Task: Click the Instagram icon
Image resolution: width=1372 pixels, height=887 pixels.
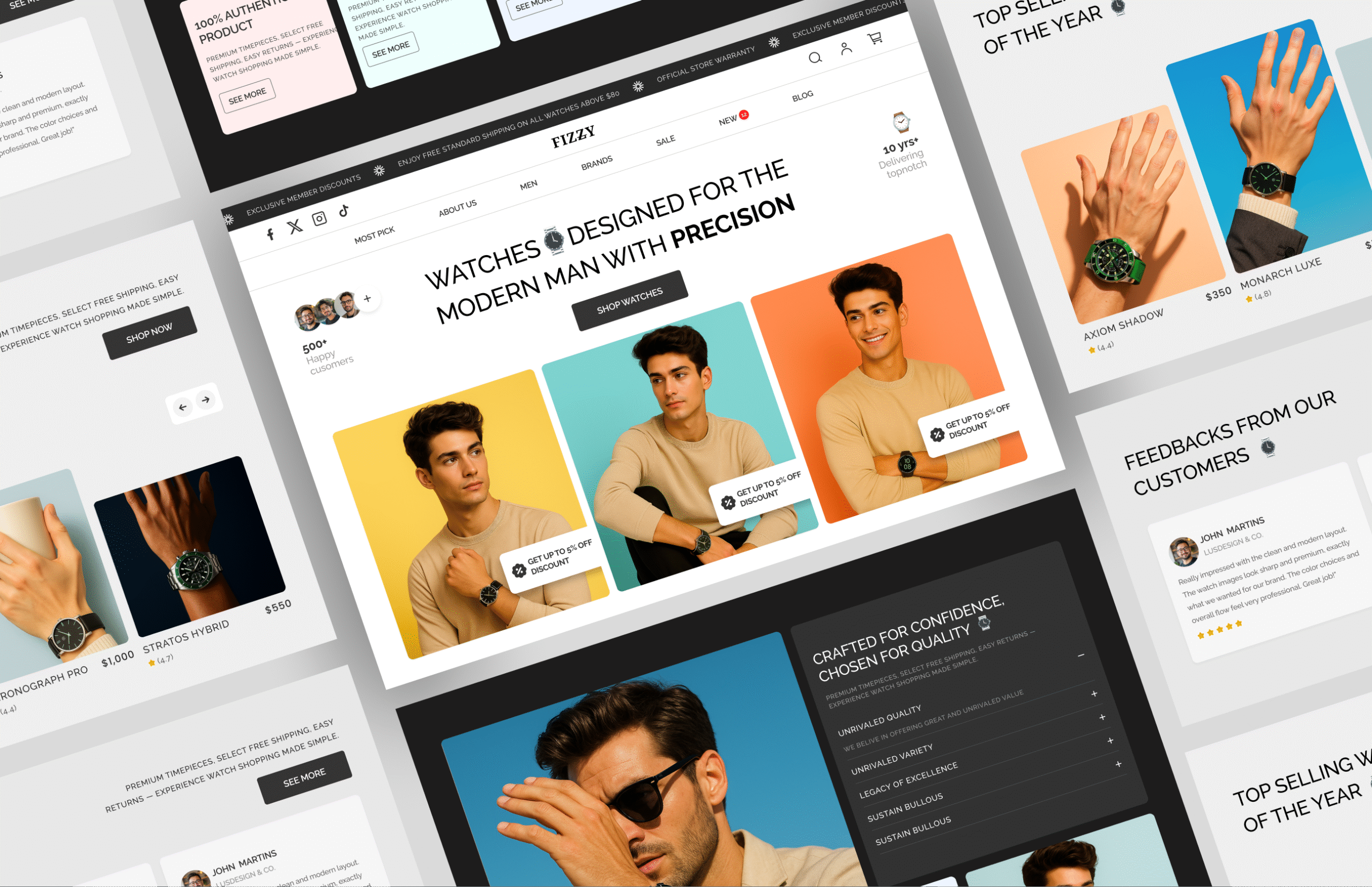Action: point(319,218)
